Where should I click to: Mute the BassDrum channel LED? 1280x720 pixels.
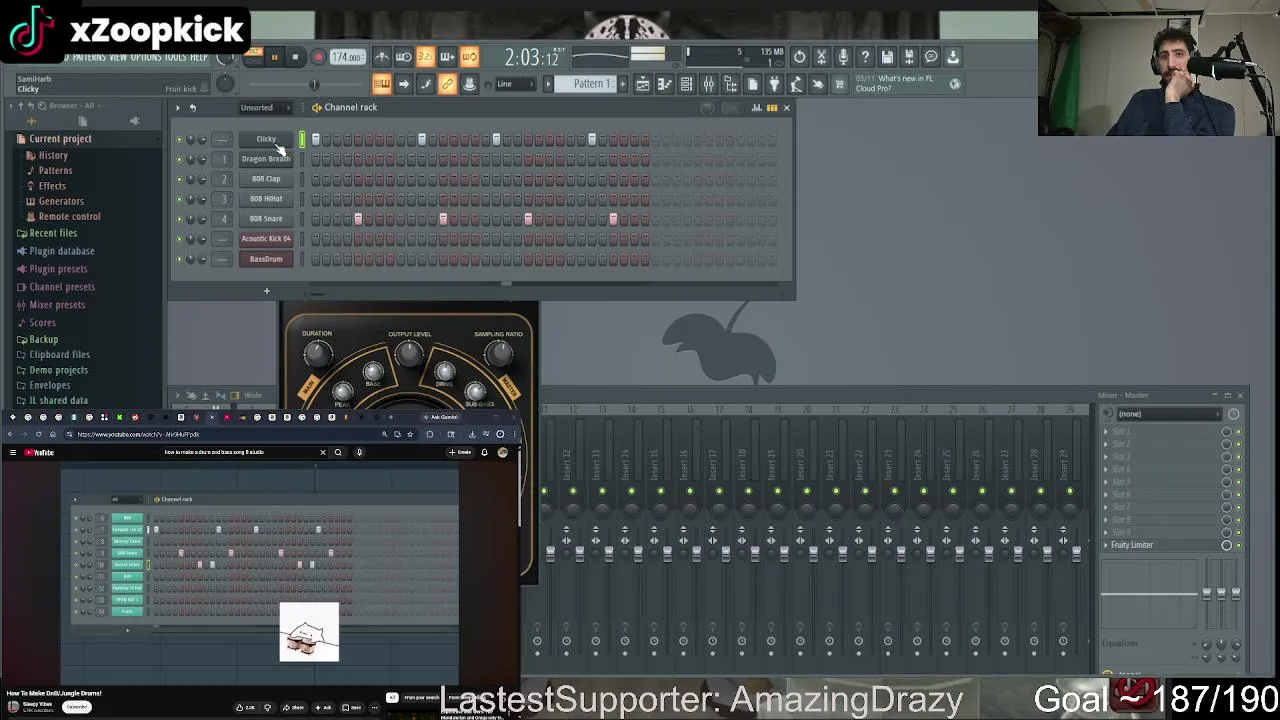tap(179, 259)
